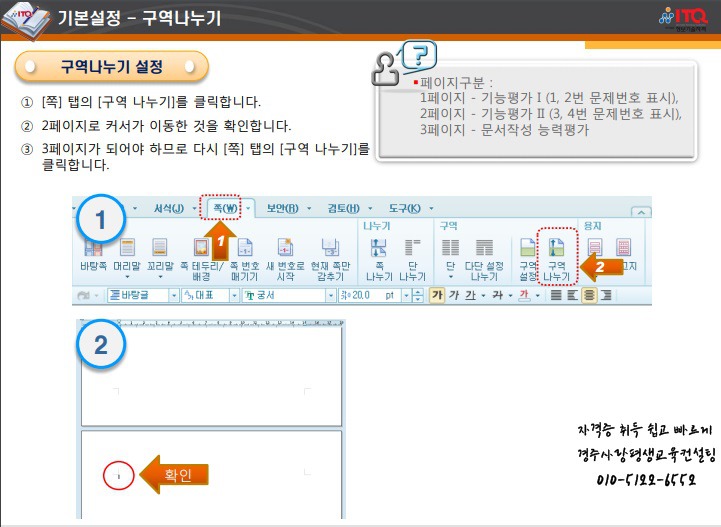Switch to the 보안(R) tab
Viewport: 721px width, 527px height.
point(282,208)
